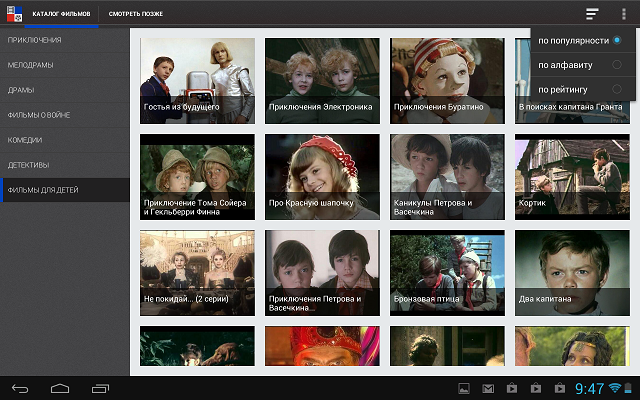
Task: Switch to Смотреть позже tab
Action: click(136, 14)
